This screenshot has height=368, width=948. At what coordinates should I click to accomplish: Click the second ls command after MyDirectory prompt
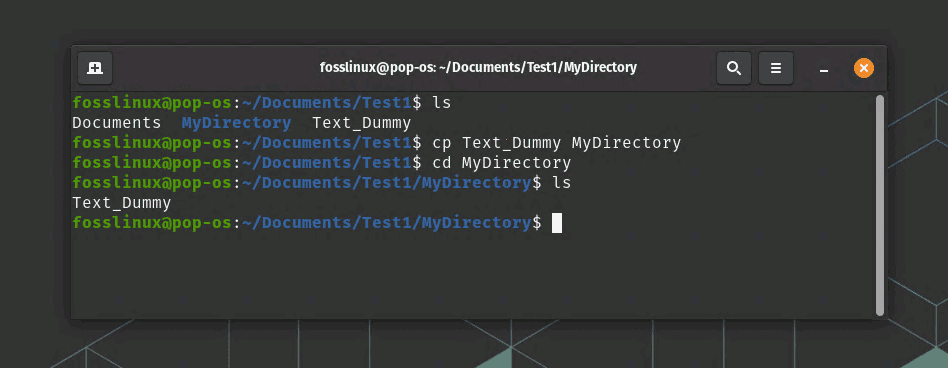point(562,182)
